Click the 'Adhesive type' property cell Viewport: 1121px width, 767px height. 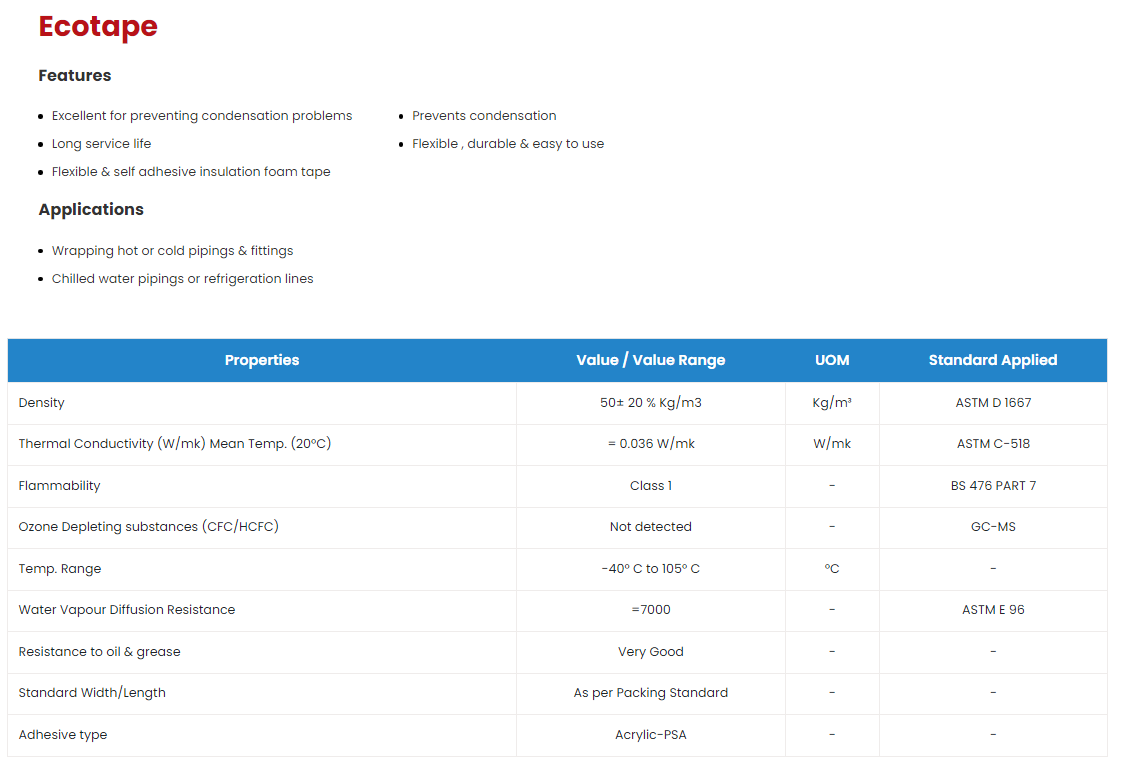click(x=262, y=735)
